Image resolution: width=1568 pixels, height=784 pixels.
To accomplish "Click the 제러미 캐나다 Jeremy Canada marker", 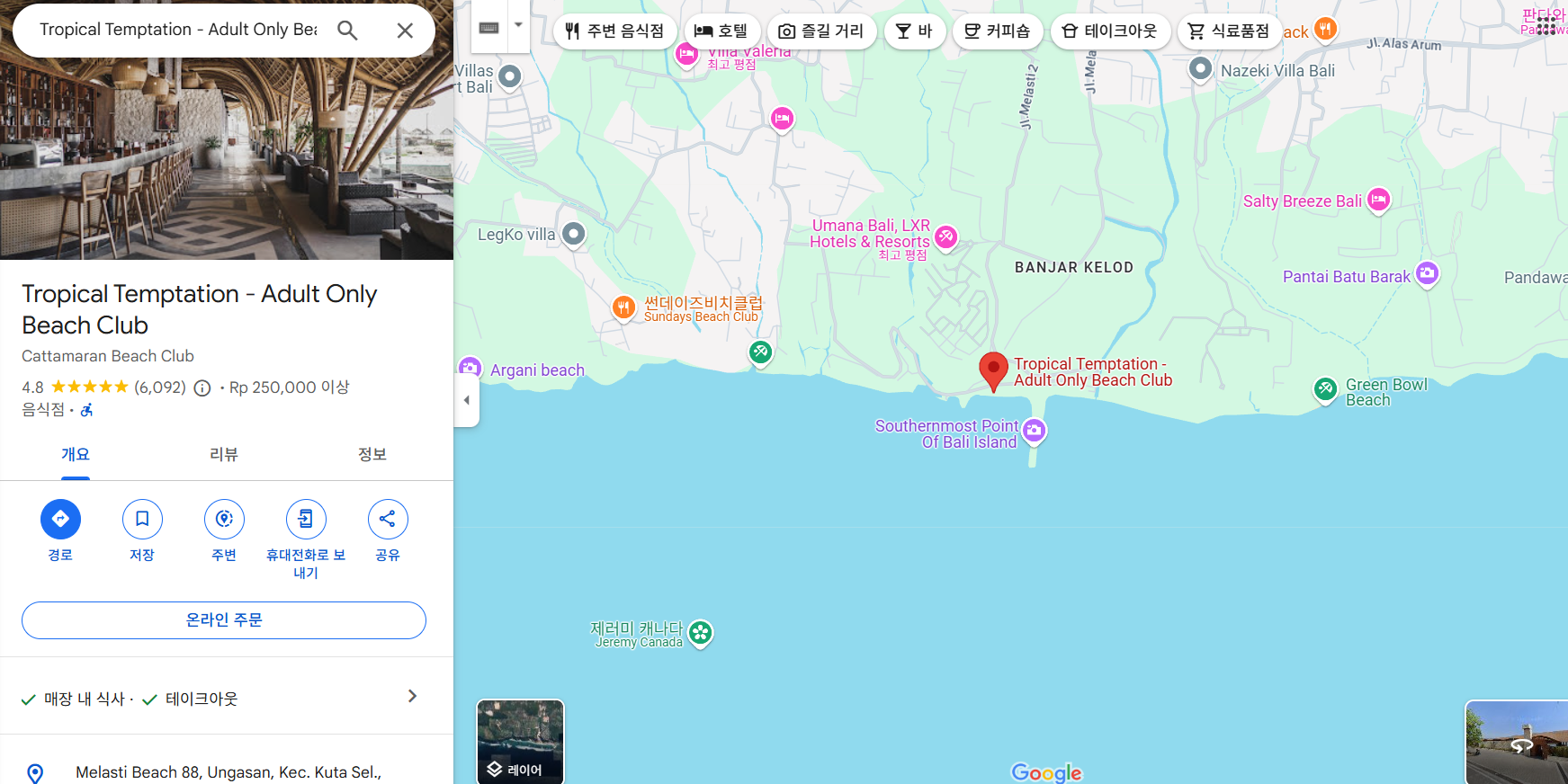I will coord(700,633).
